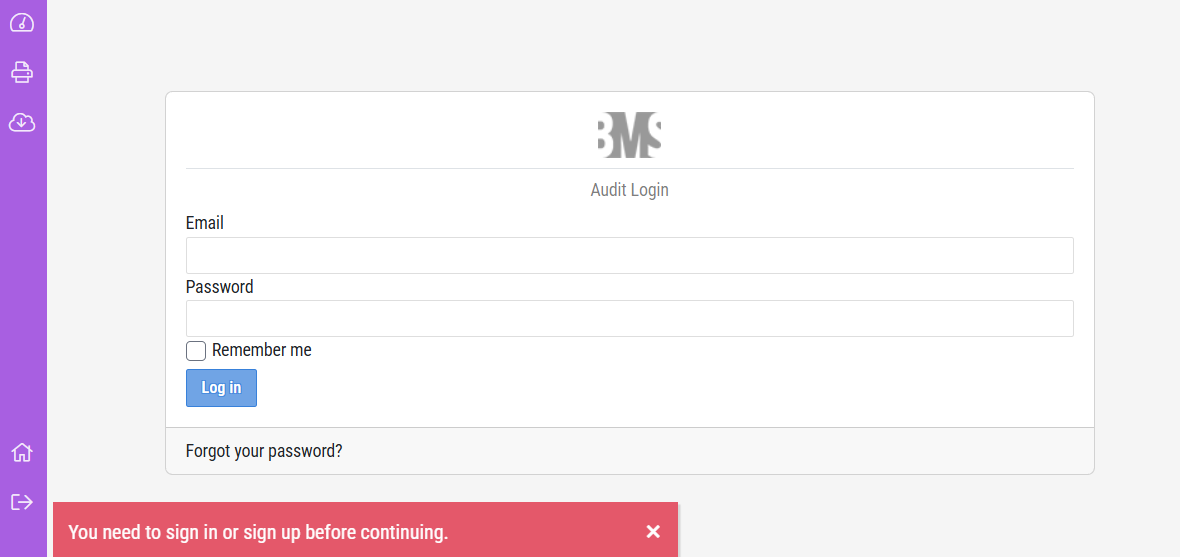Click the "Email" field label
Image resolution: width=1180 pixels, height=557 pixels.
pos(205,223)
